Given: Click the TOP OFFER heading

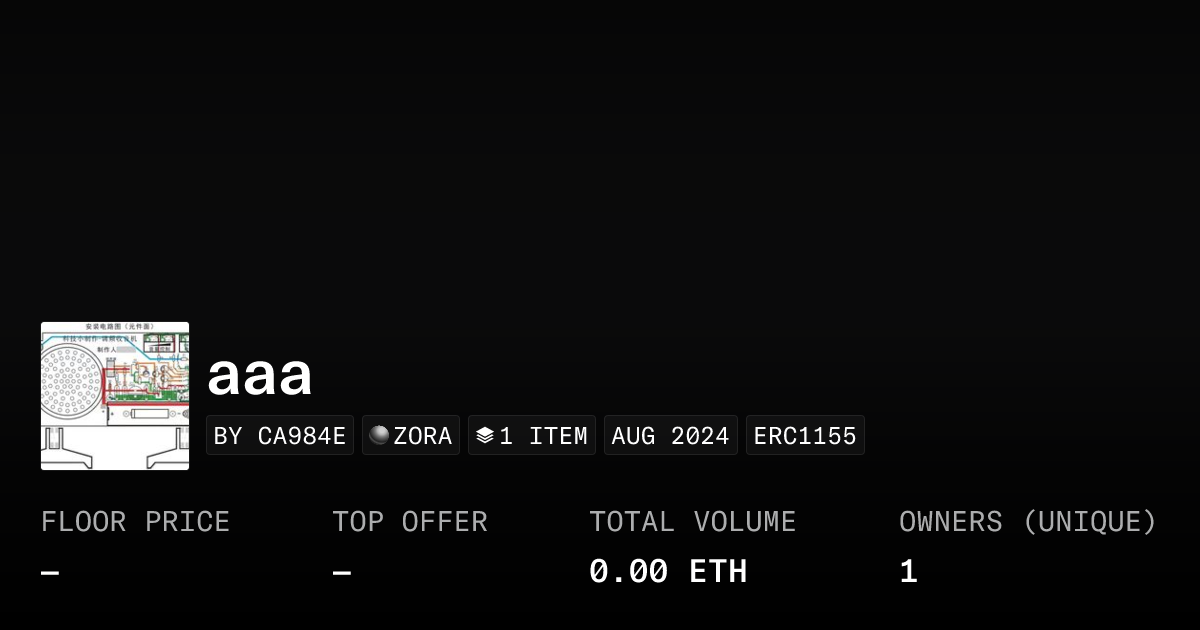Looking at the screenshot, I should tap(410, 521).
